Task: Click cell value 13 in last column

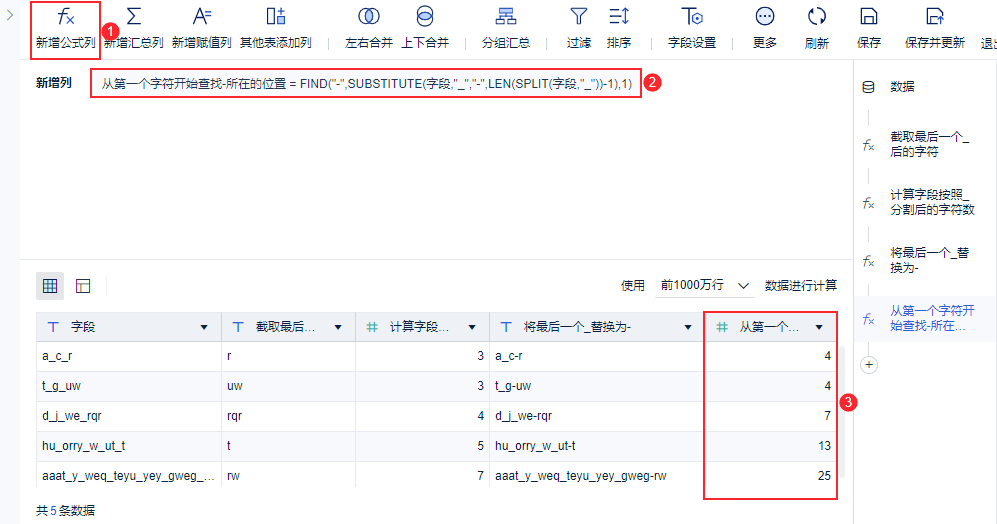Action: point(771,446)
